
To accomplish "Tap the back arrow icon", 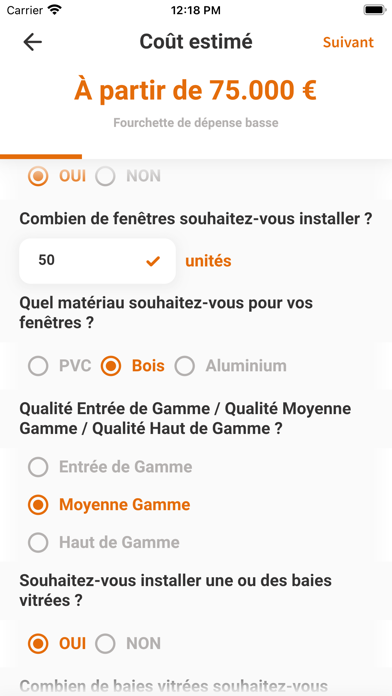I will click(32, 42).
